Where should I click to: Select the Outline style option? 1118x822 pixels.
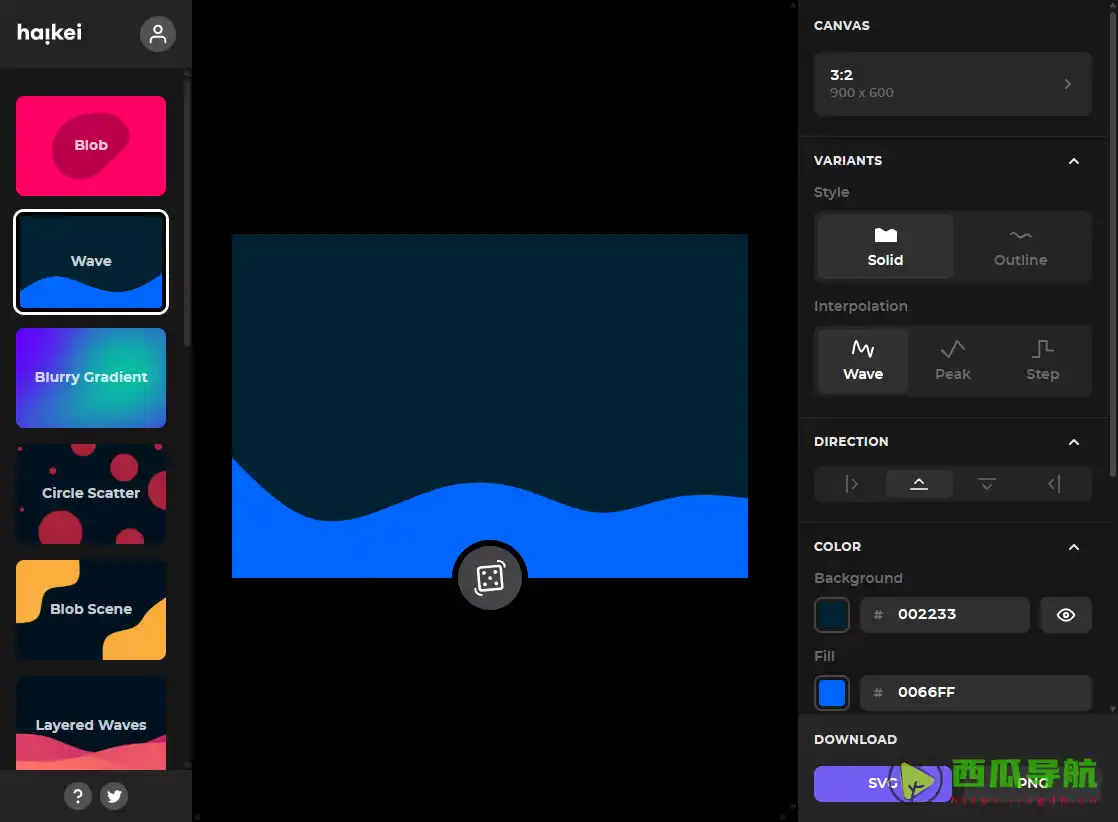[1020, 246]
